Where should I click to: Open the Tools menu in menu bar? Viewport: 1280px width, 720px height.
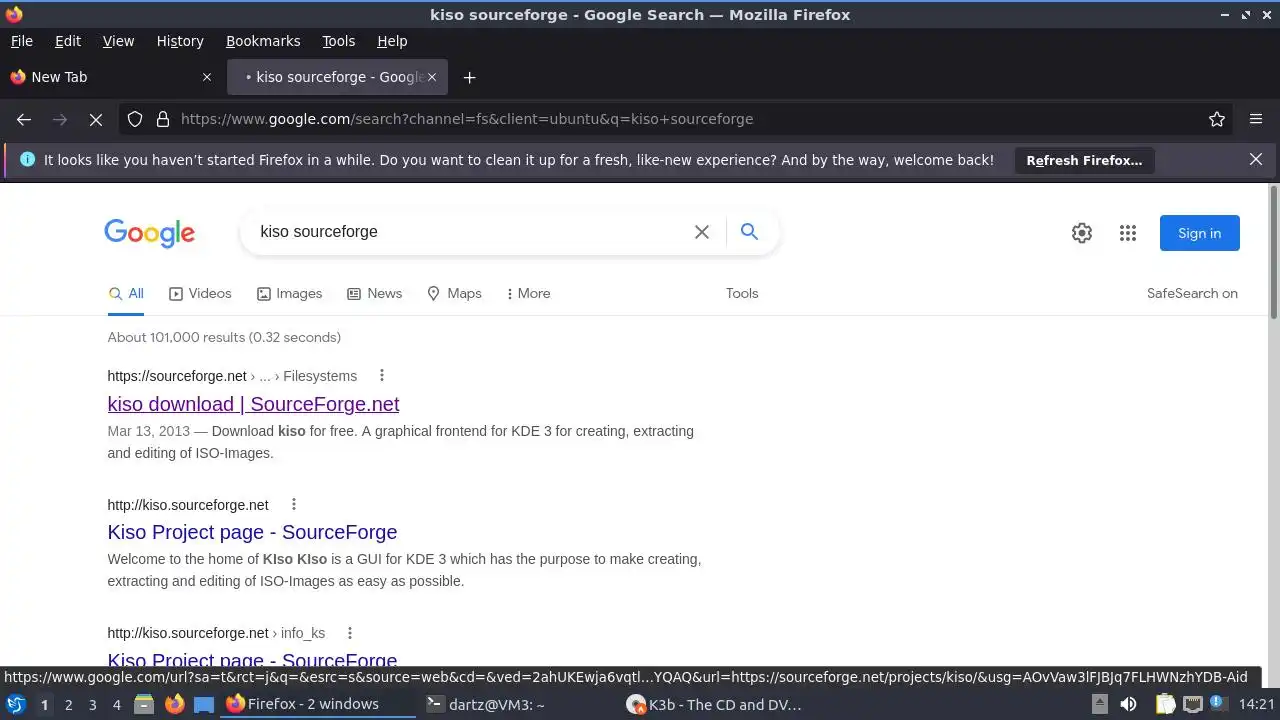coord(339,41)
